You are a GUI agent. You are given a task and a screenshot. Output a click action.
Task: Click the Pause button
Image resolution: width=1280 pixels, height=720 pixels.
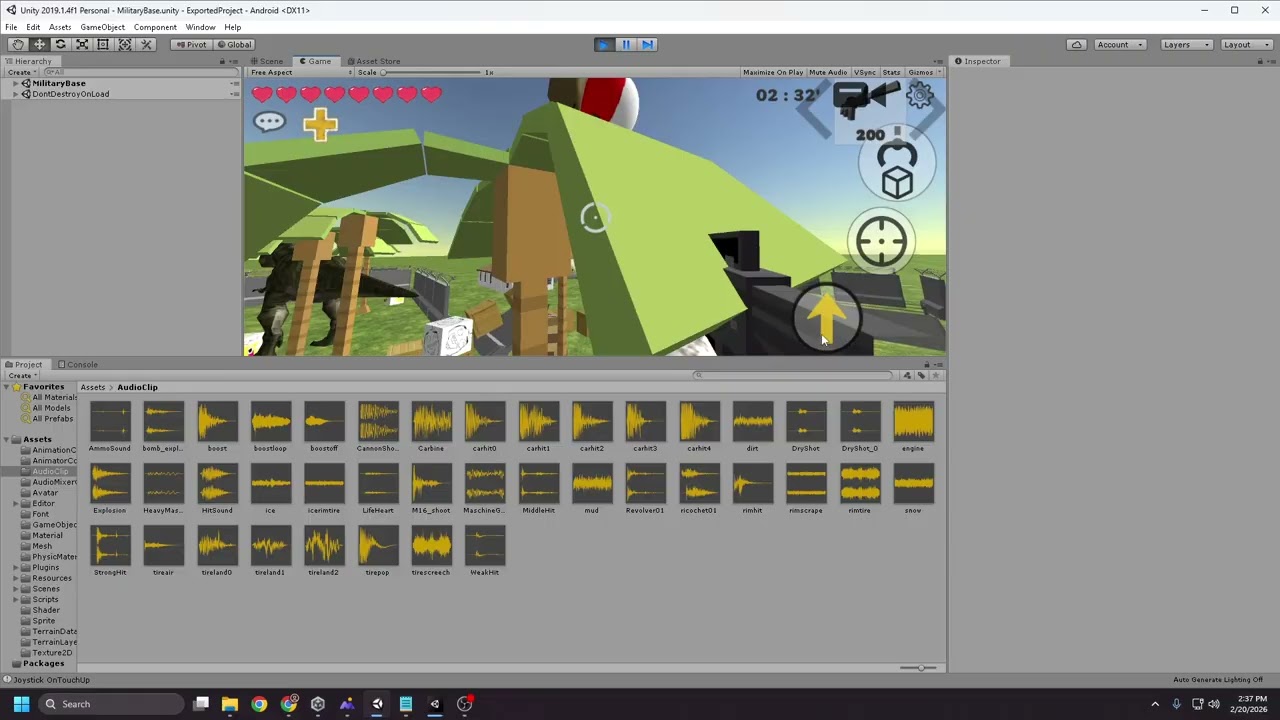coord(625,44)
